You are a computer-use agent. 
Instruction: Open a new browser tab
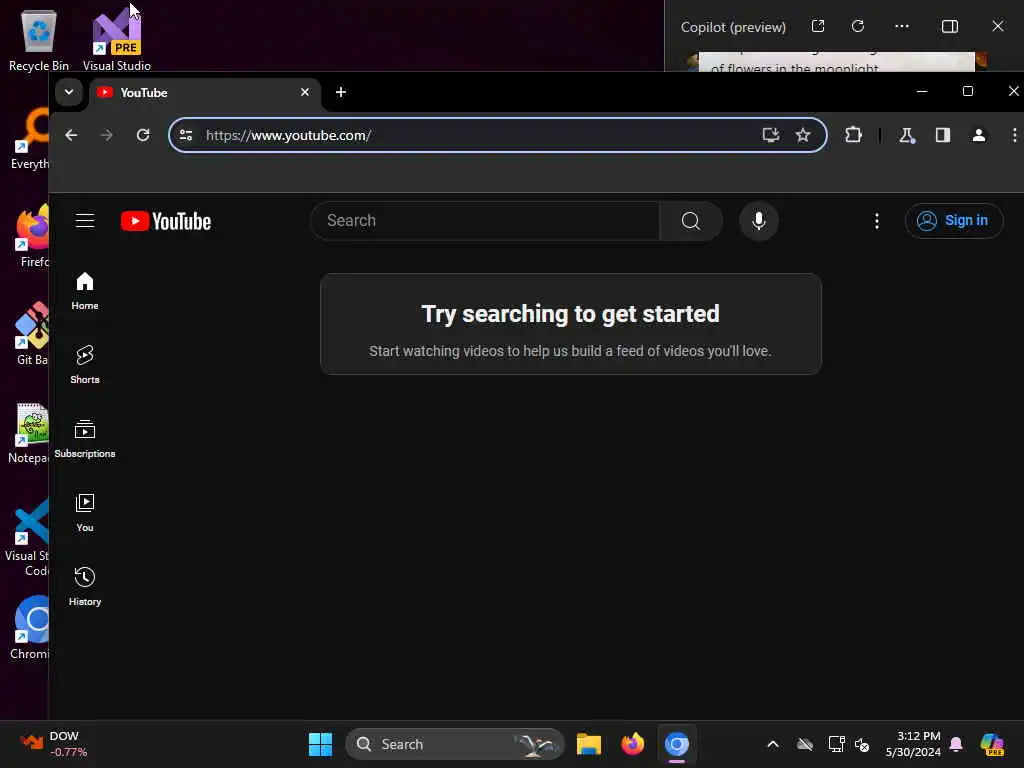(340, 92)
